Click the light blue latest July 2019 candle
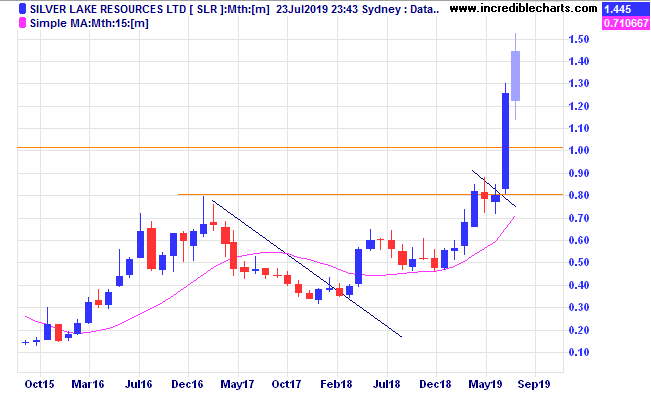 coord(515,76)
